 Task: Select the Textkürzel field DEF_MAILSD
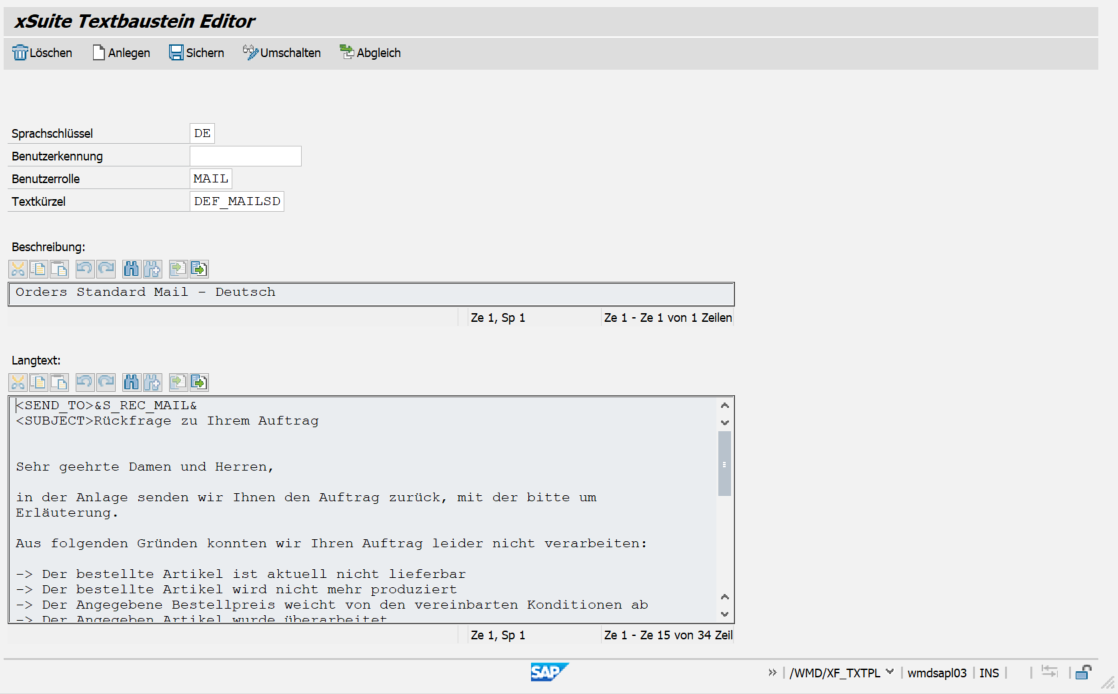tap(237, 202)
